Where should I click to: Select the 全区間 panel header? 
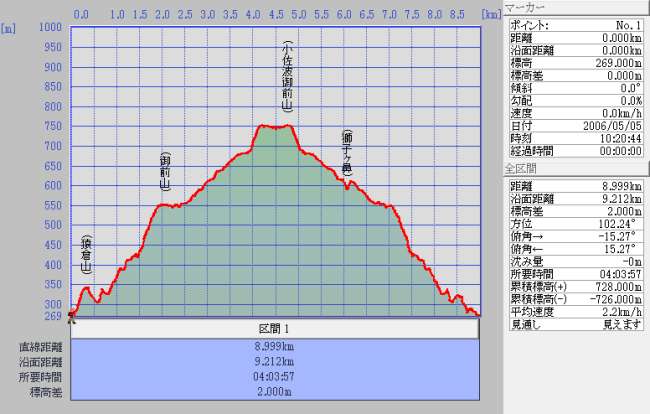[575, 168]
